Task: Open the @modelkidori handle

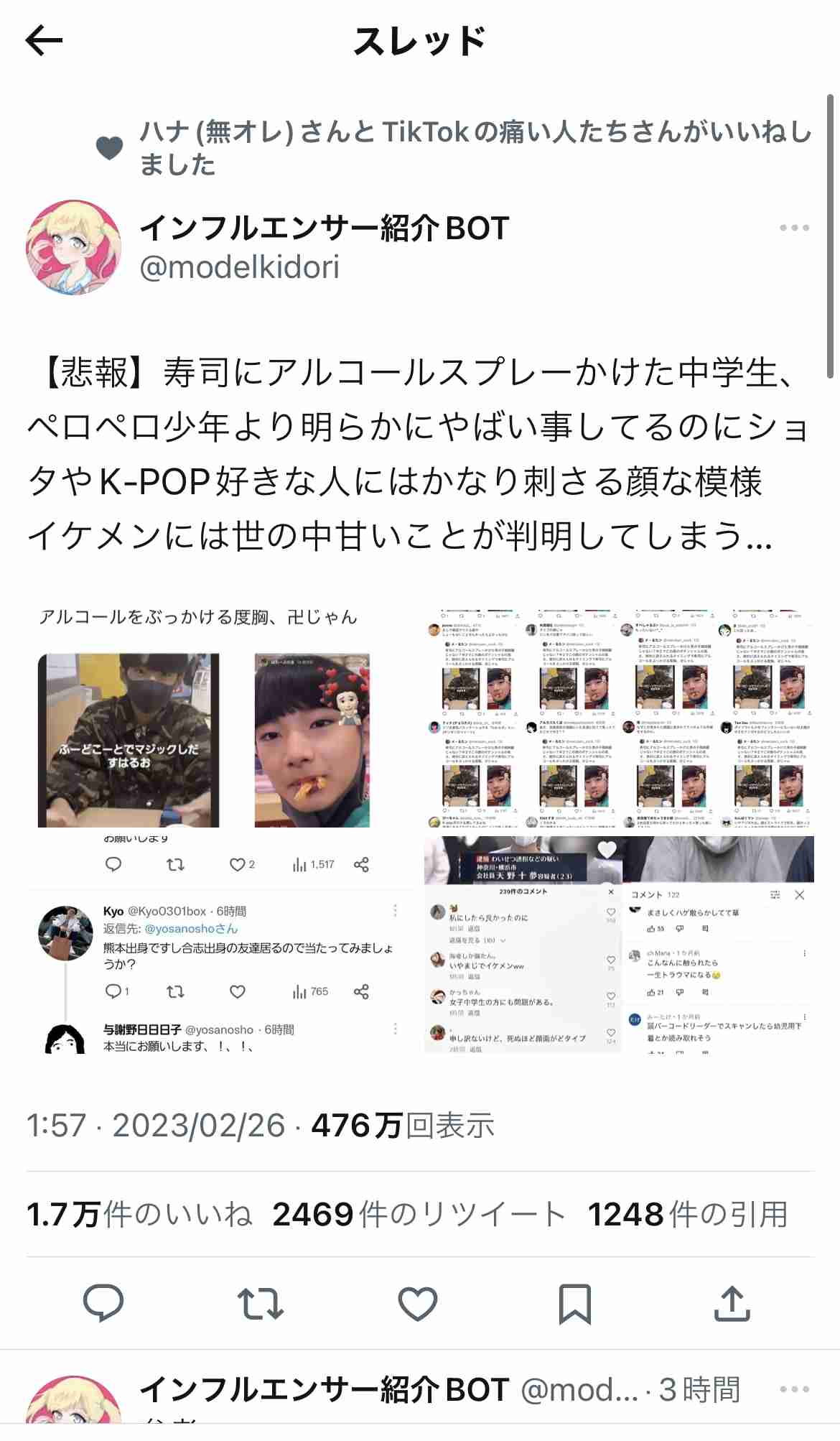Action: click(240, 267)
